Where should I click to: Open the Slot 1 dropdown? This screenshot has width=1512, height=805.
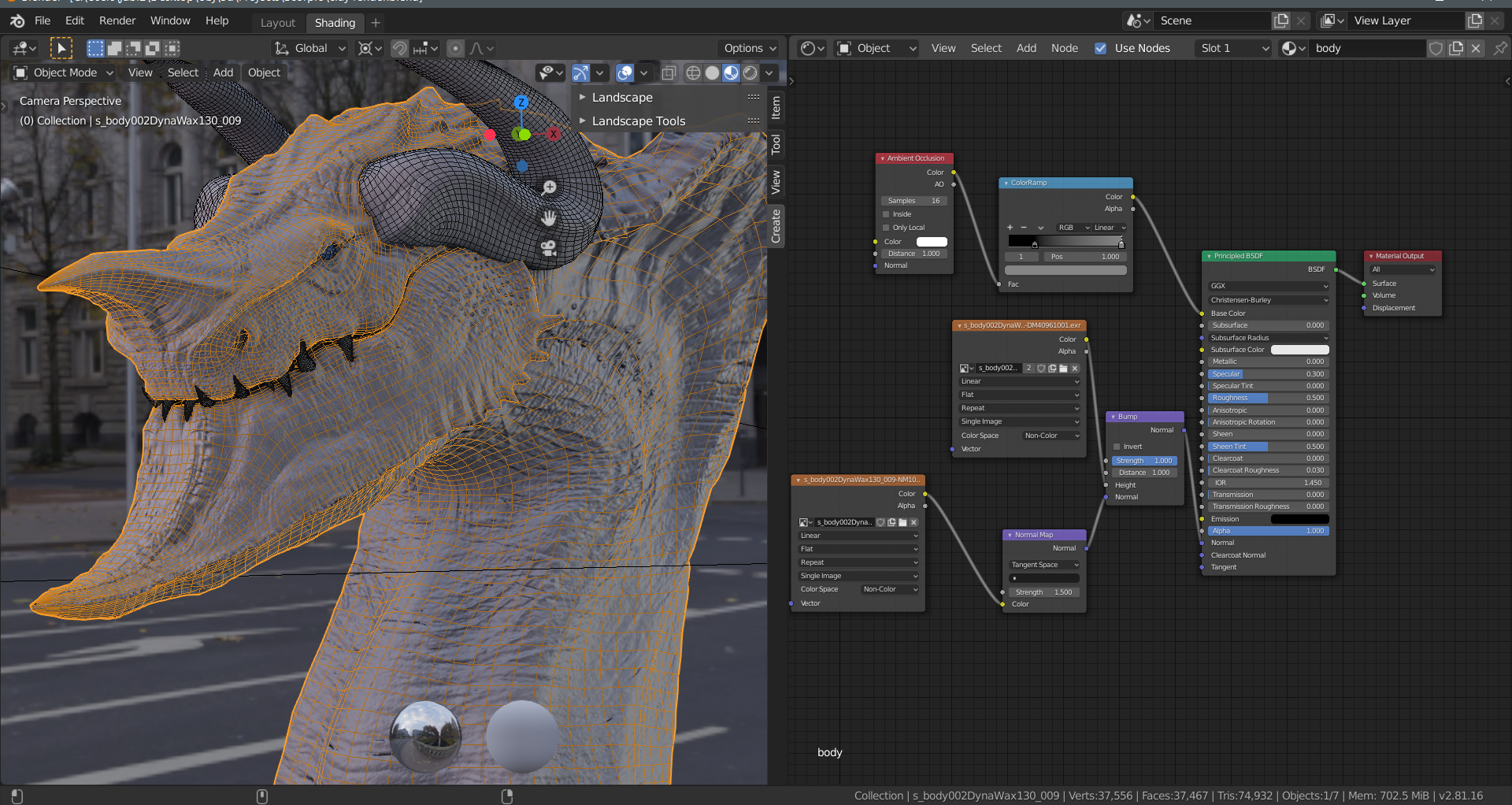(x=1233, y=48)
